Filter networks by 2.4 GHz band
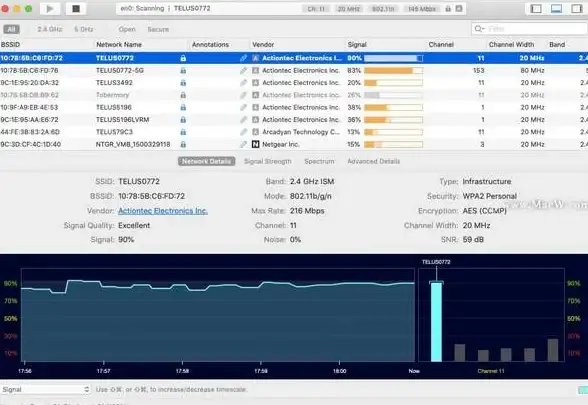Viewport: 588px width, 405px height. pos(50,29)
